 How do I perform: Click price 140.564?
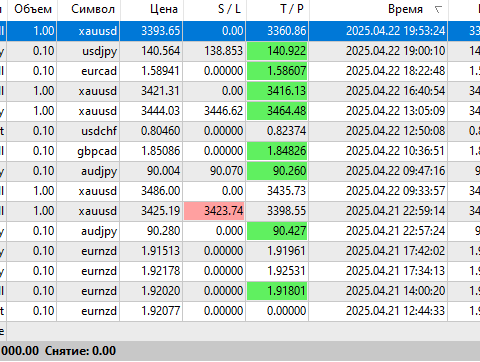[160, 51]
